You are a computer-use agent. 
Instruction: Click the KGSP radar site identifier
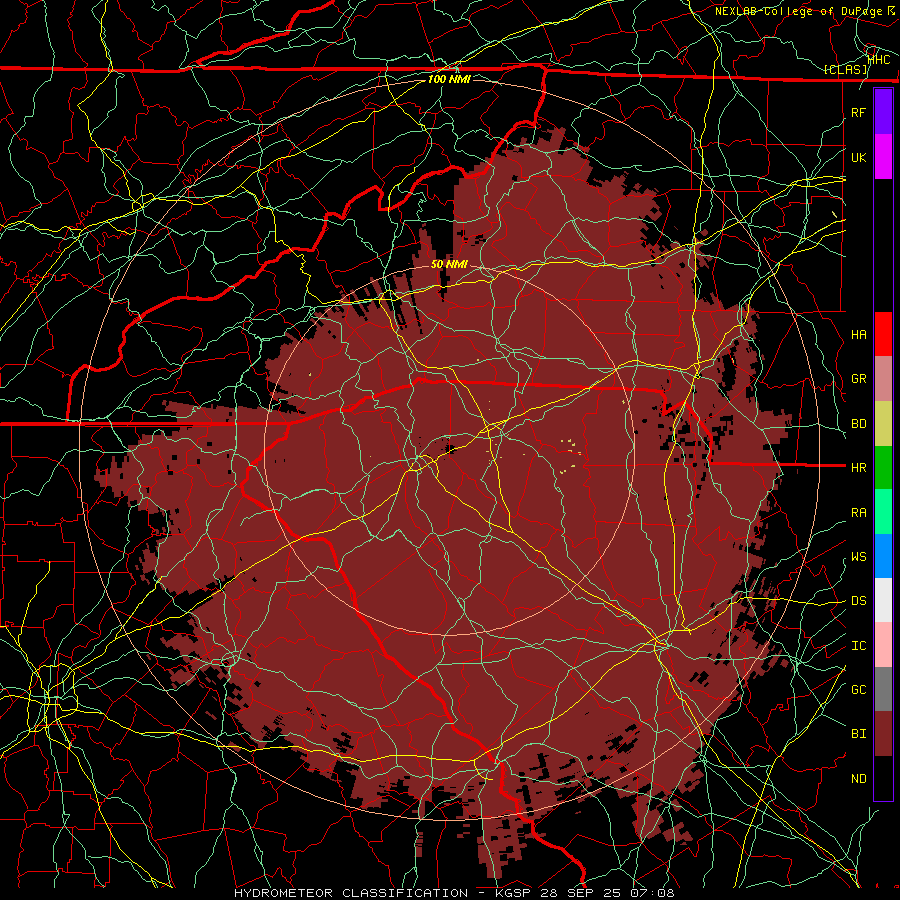pyautogui.click(x=514, y=893)
